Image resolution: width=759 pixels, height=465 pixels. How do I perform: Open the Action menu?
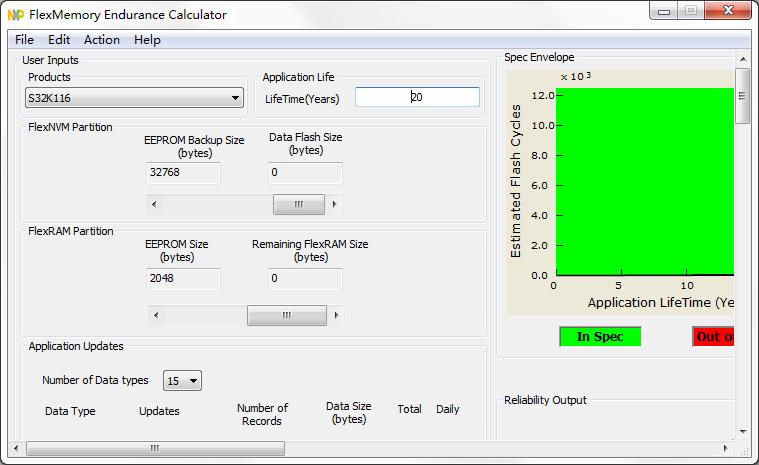[102, 40]
